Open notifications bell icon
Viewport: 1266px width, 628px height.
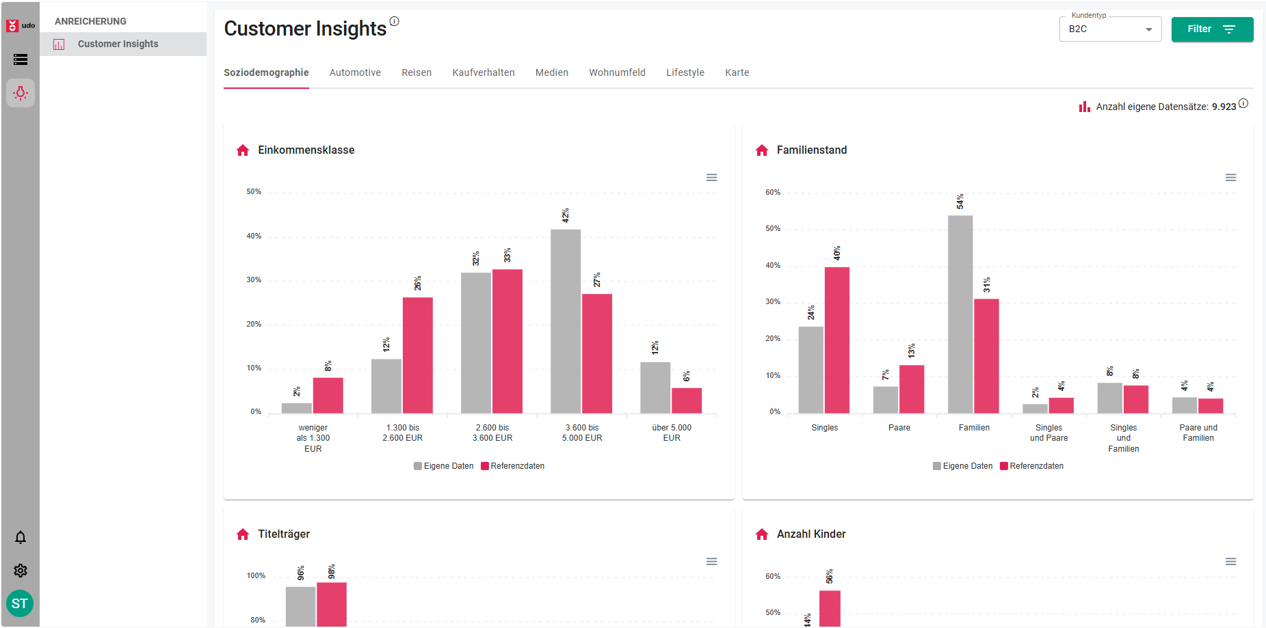(x=20, y=538)
